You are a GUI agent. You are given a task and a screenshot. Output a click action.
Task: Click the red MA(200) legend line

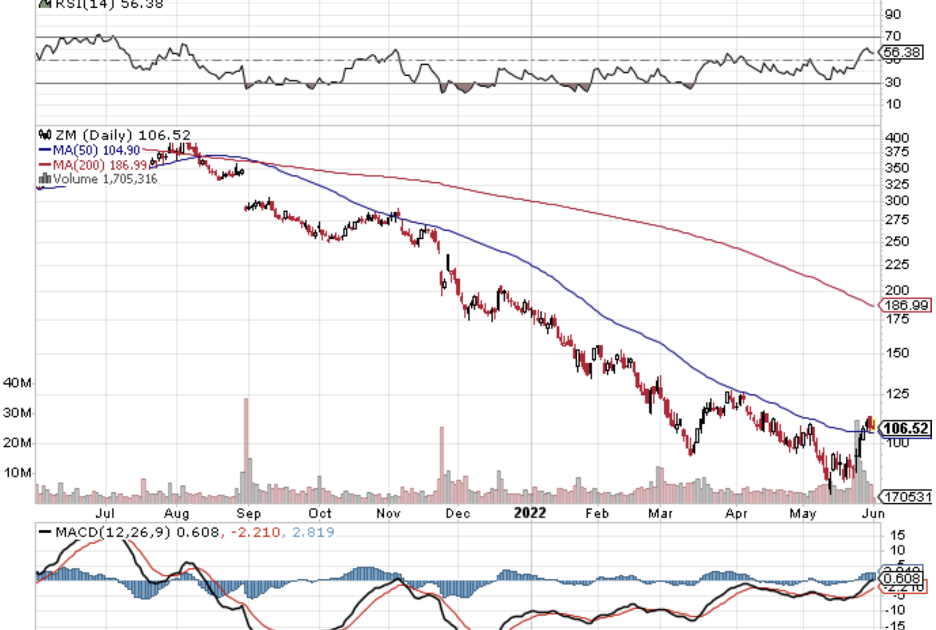click(x=45, y=165)
